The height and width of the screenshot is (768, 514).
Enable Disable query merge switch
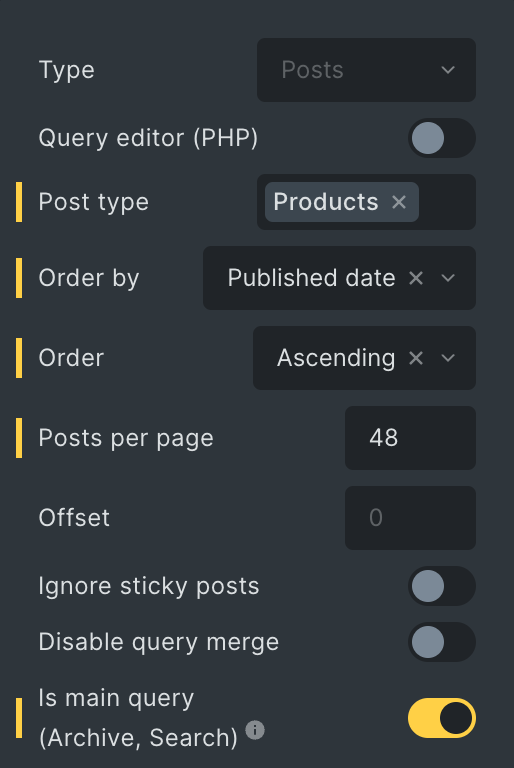pyautogui.click(x=441, y=642)
